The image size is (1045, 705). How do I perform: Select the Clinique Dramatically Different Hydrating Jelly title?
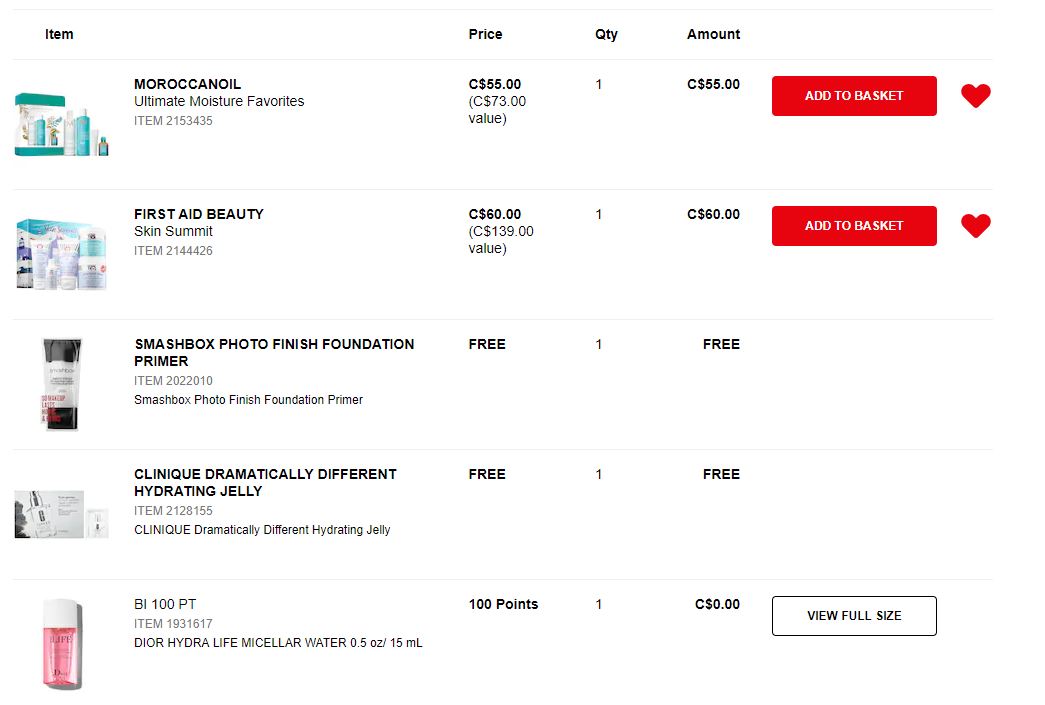[x=265, y=482]
